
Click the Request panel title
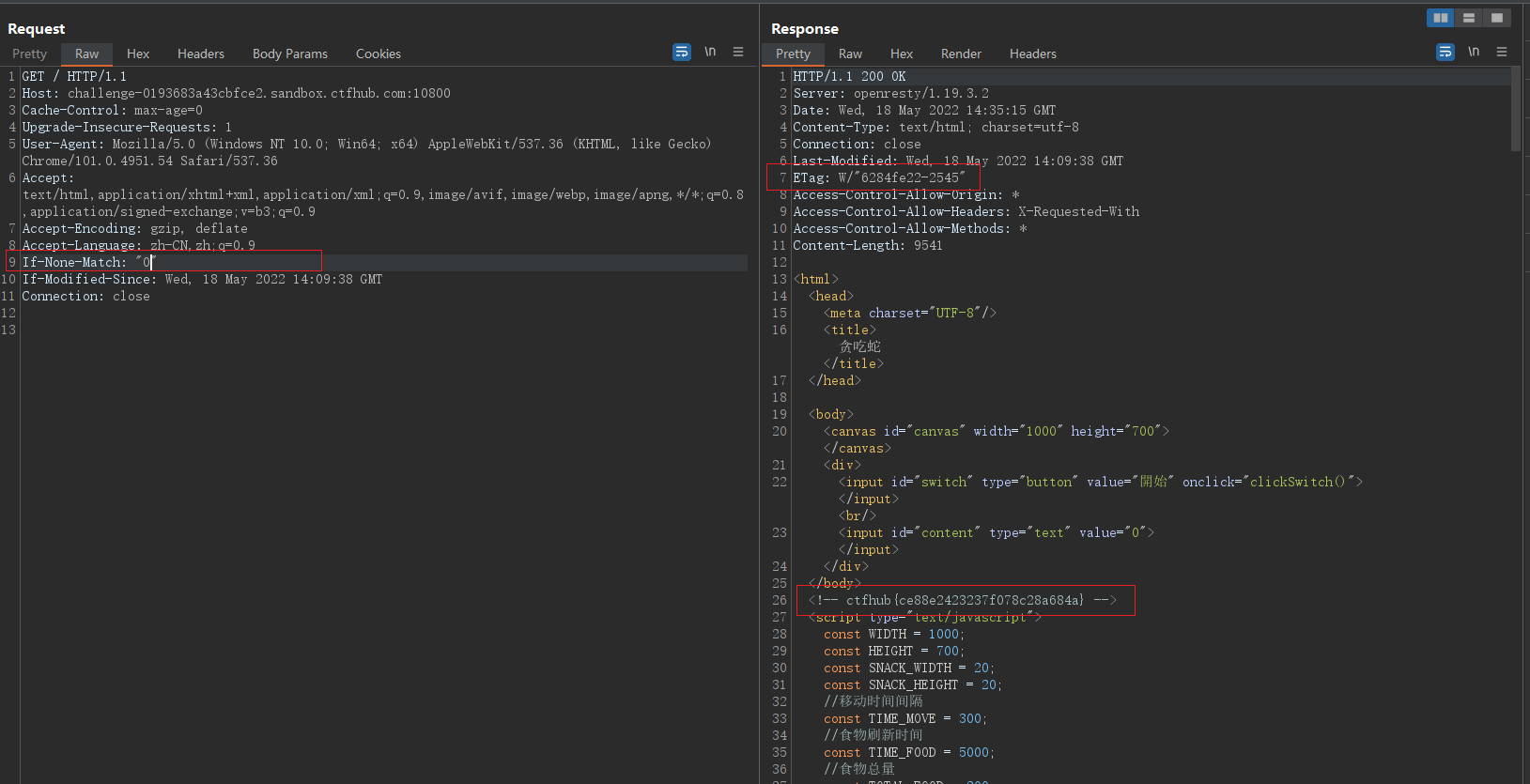click(37, 29)
